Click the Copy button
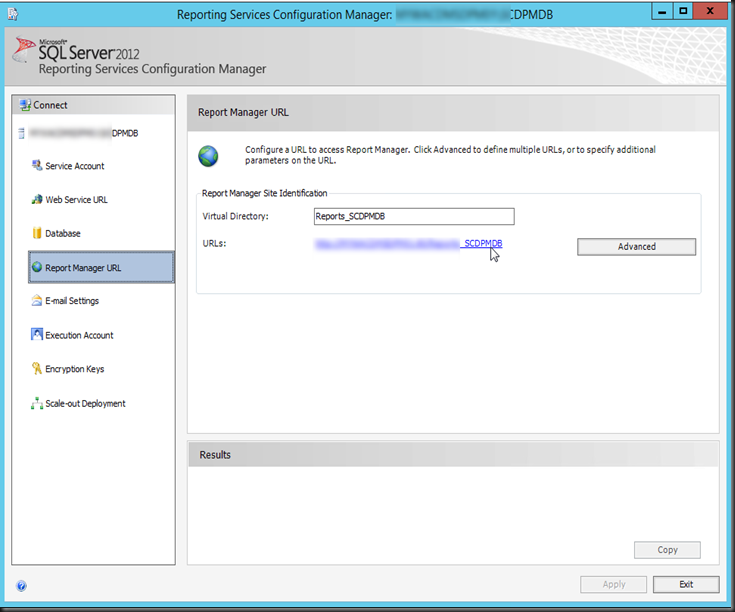This screenshot has height=612, width=735. coord(667,550)
